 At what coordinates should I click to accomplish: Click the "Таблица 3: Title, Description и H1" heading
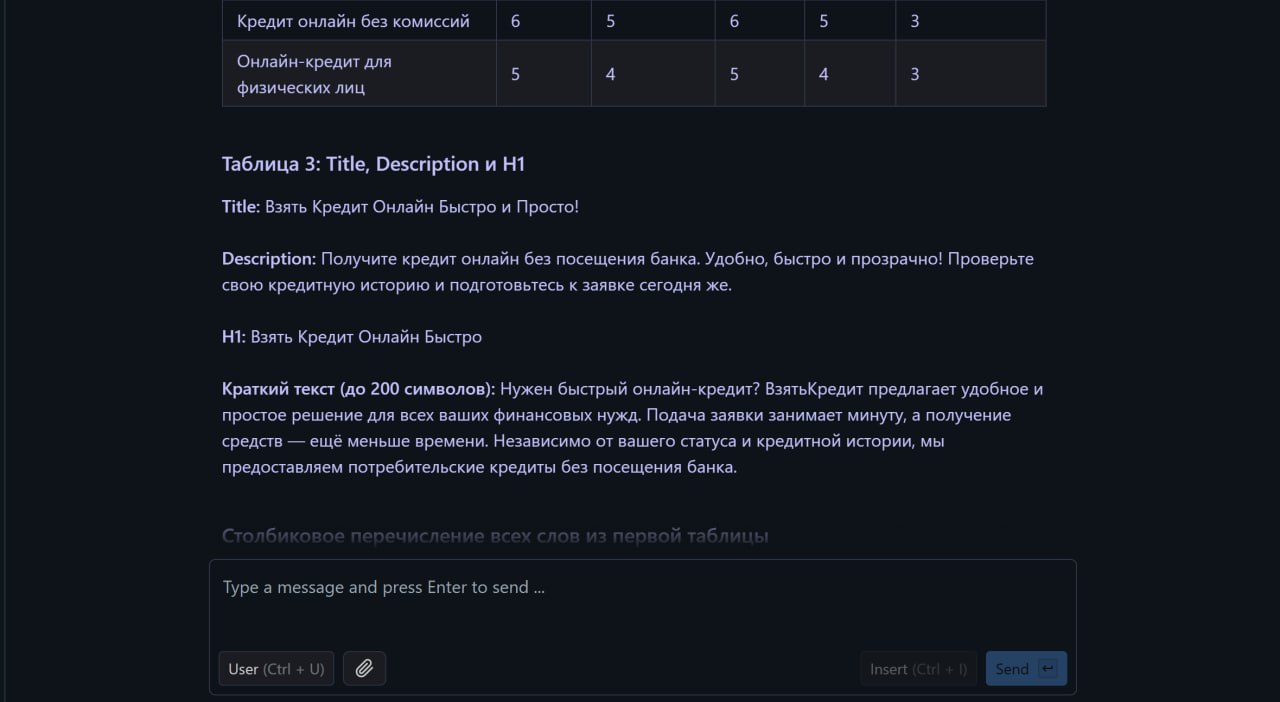373,164
